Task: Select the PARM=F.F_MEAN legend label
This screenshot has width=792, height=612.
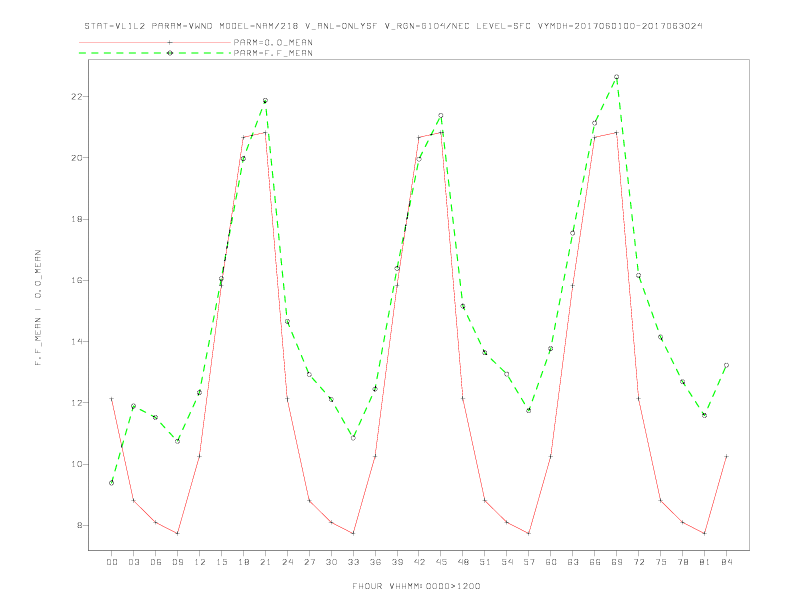Action: coord(273,53)
